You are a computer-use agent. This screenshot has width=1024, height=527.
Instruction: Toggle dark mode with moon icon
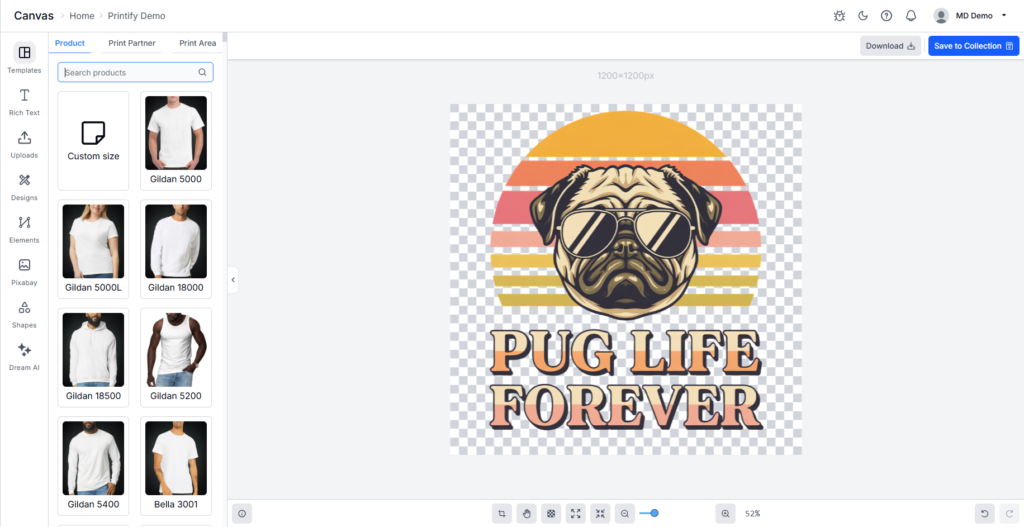click(863, 16)
